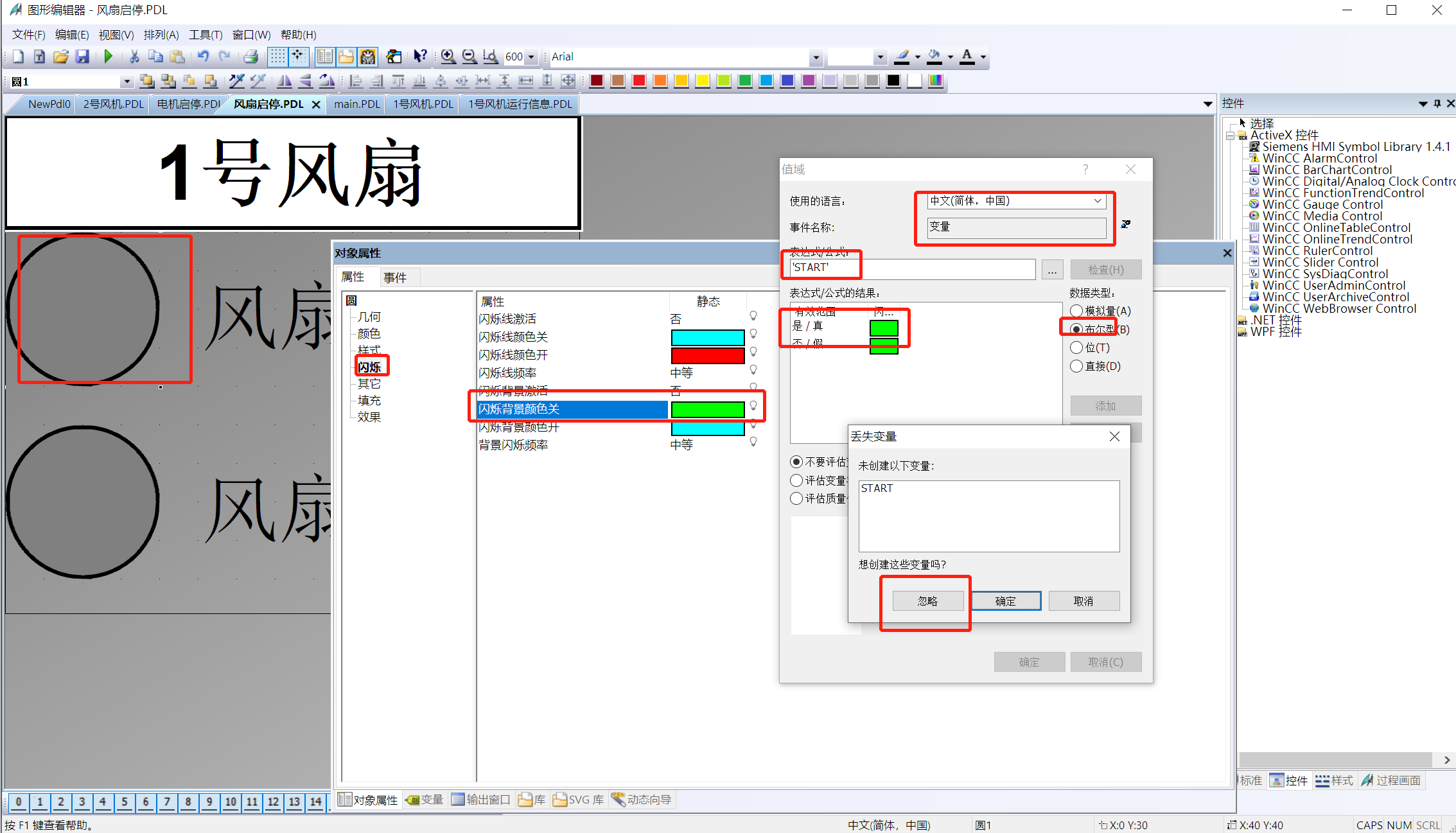The width and height of the screenshot is (1456, 833).
Task: Click the trigger icon beside event name field
Action: [1126, 224]
